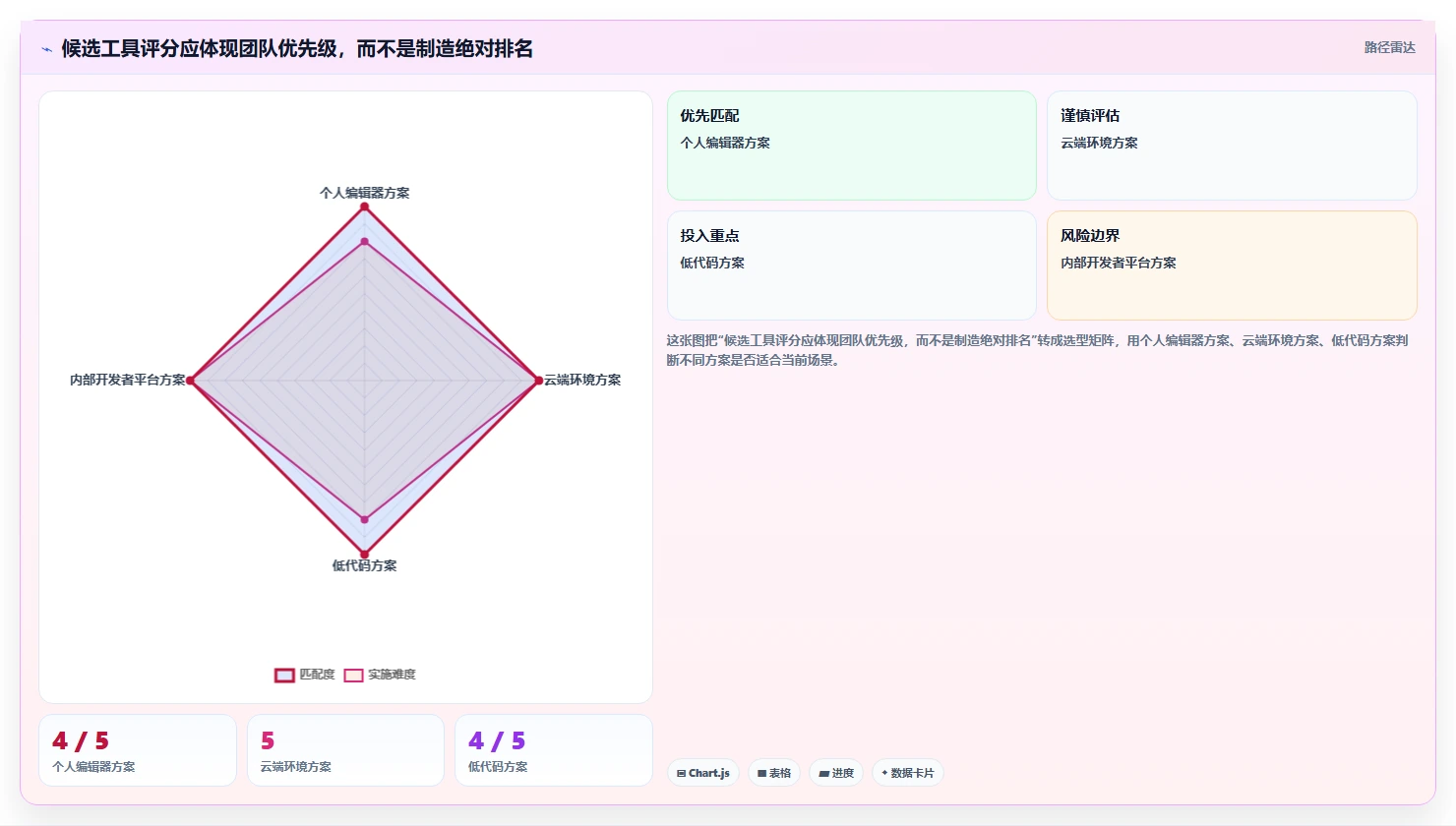This screenshot has height=826, width=1456.
Task: Click the data point at 云端环境方案 vertex
Action: point(538,381)
